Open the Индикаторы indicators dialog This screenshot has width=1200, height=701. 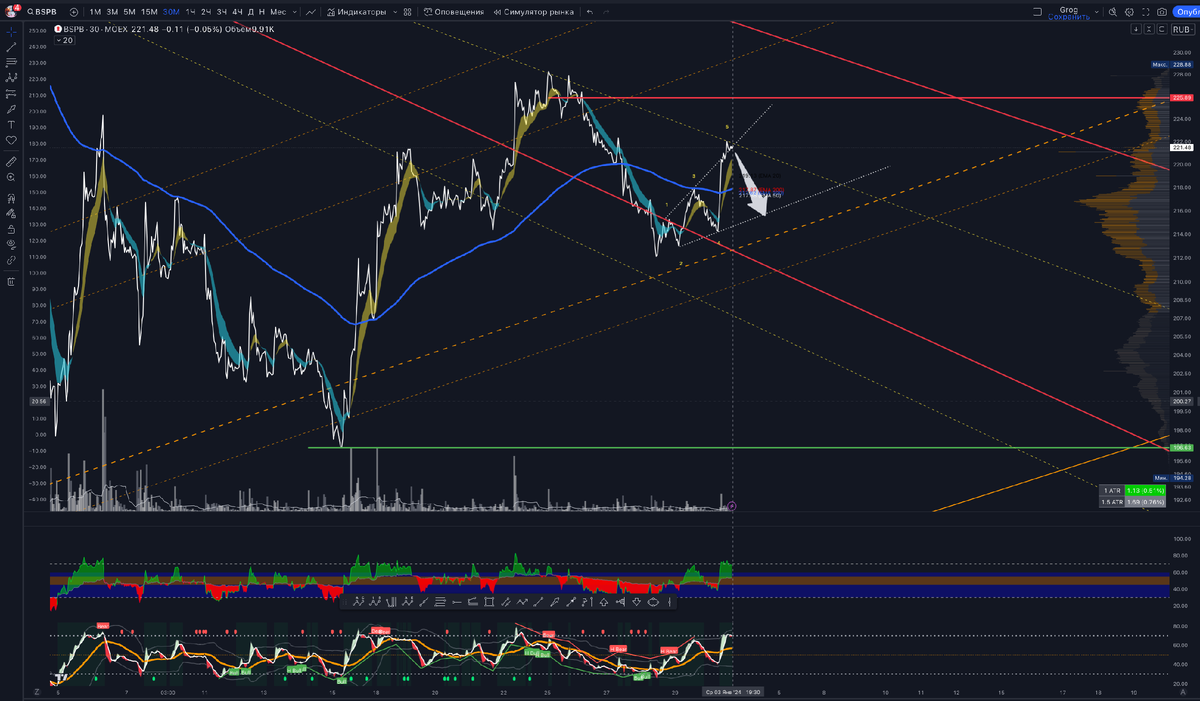pos(356,12)
